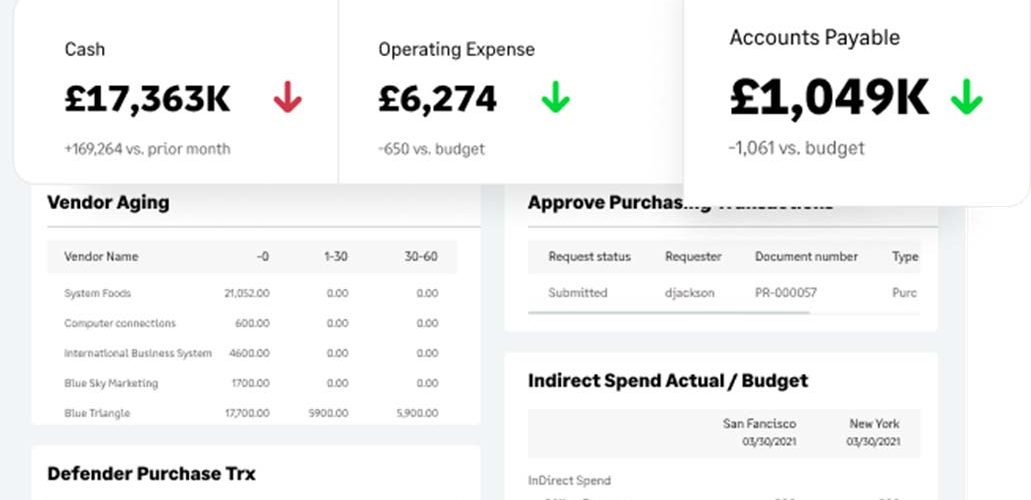Click the Requester column header

tap(693, 257)
